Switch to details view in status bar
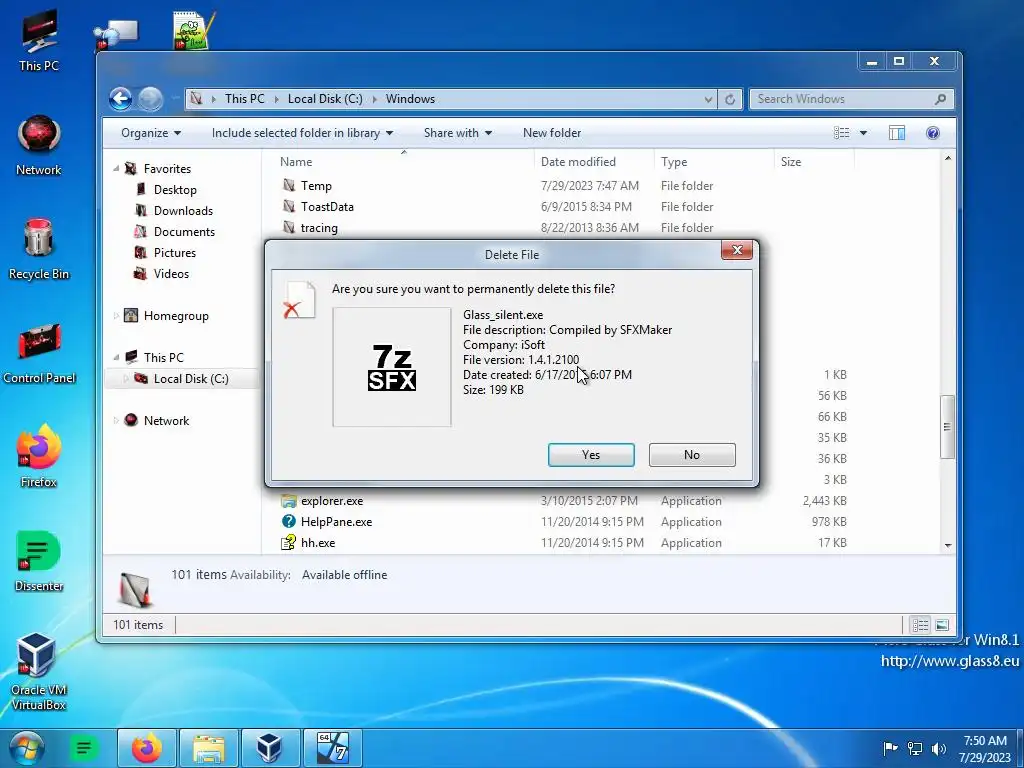 pos(921,626)
